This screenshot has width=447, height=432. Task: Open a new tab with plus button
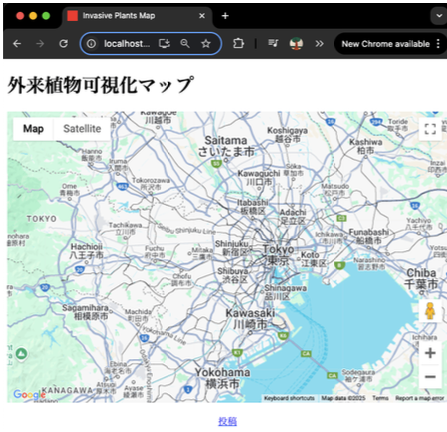225,16
